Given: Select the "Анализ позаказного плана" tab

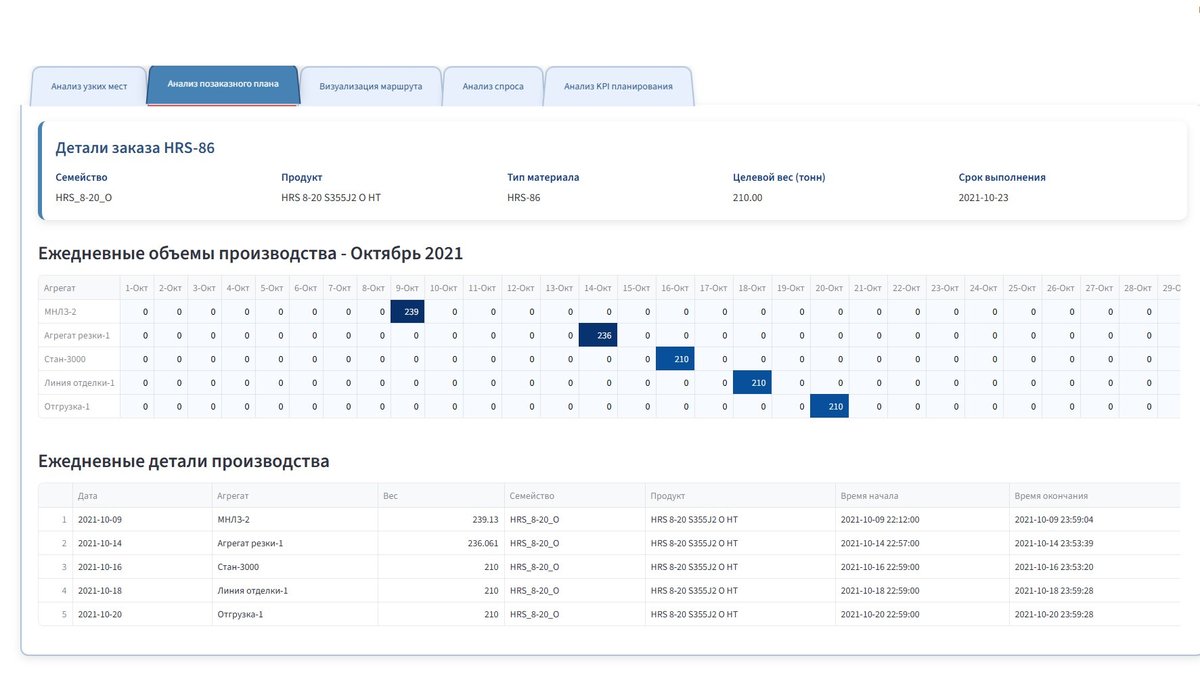Looking at the screenshot, I should point(223,84).
